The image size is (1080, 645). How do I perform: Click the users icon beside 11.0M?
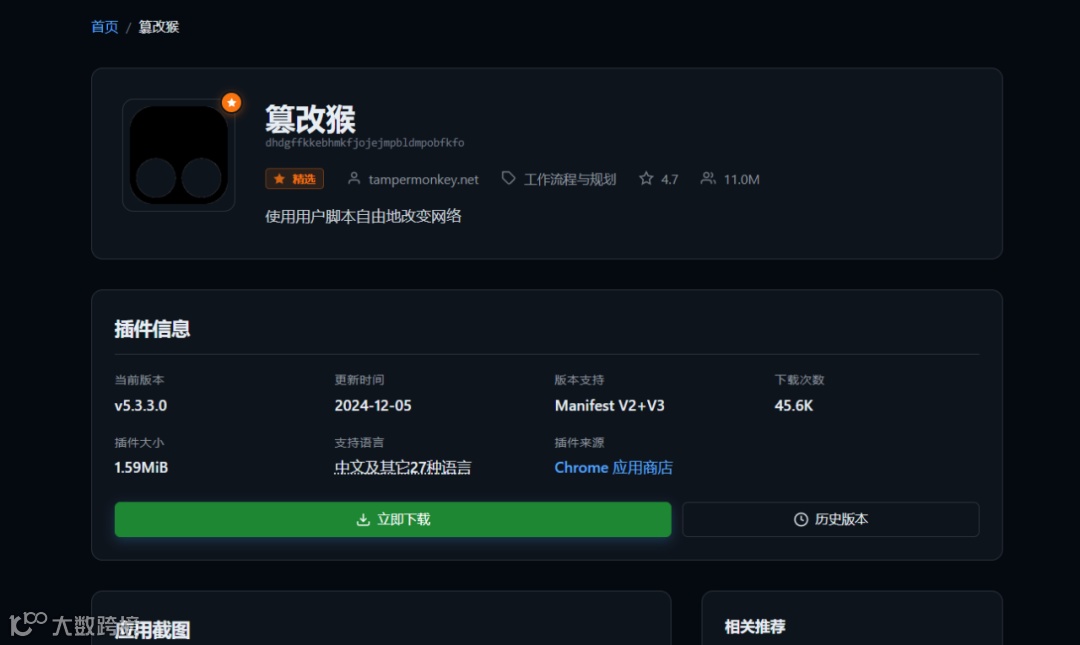(707, 178)
